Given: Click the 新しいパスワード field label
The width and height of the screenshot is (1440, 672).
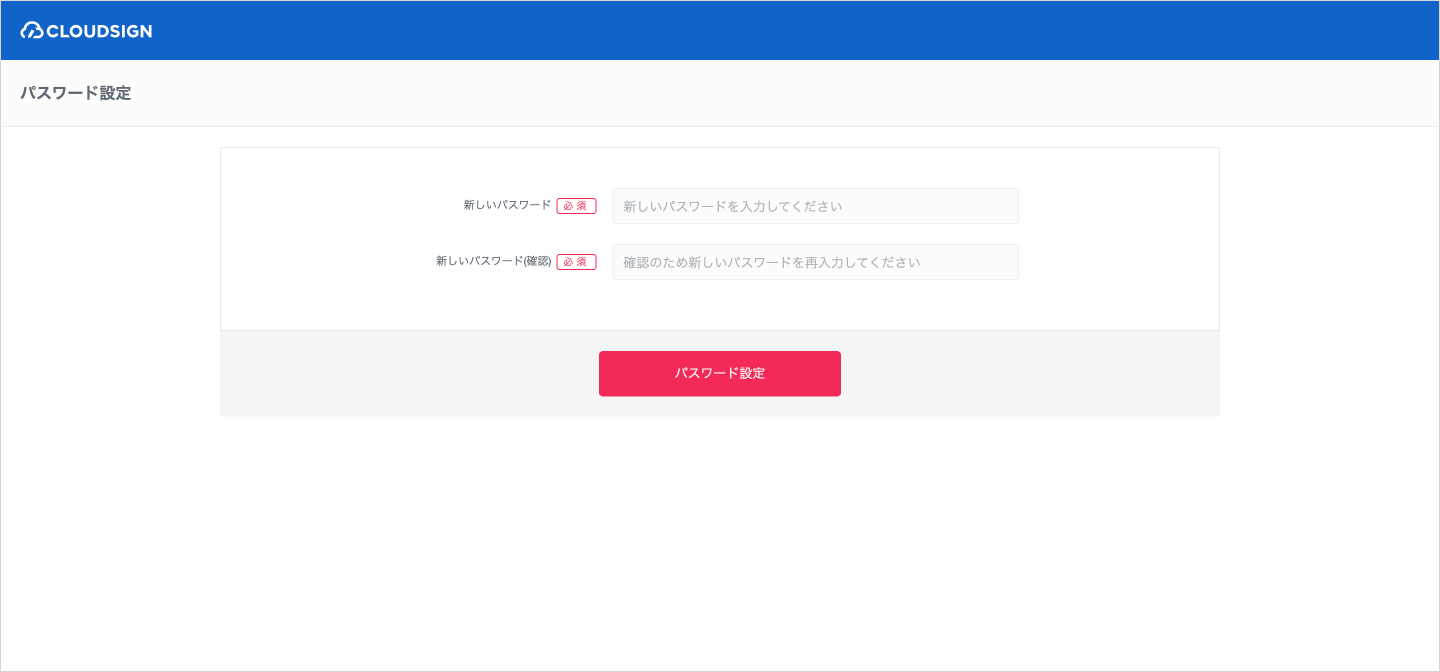Looking at the screenshot, I should pos(507,205).
